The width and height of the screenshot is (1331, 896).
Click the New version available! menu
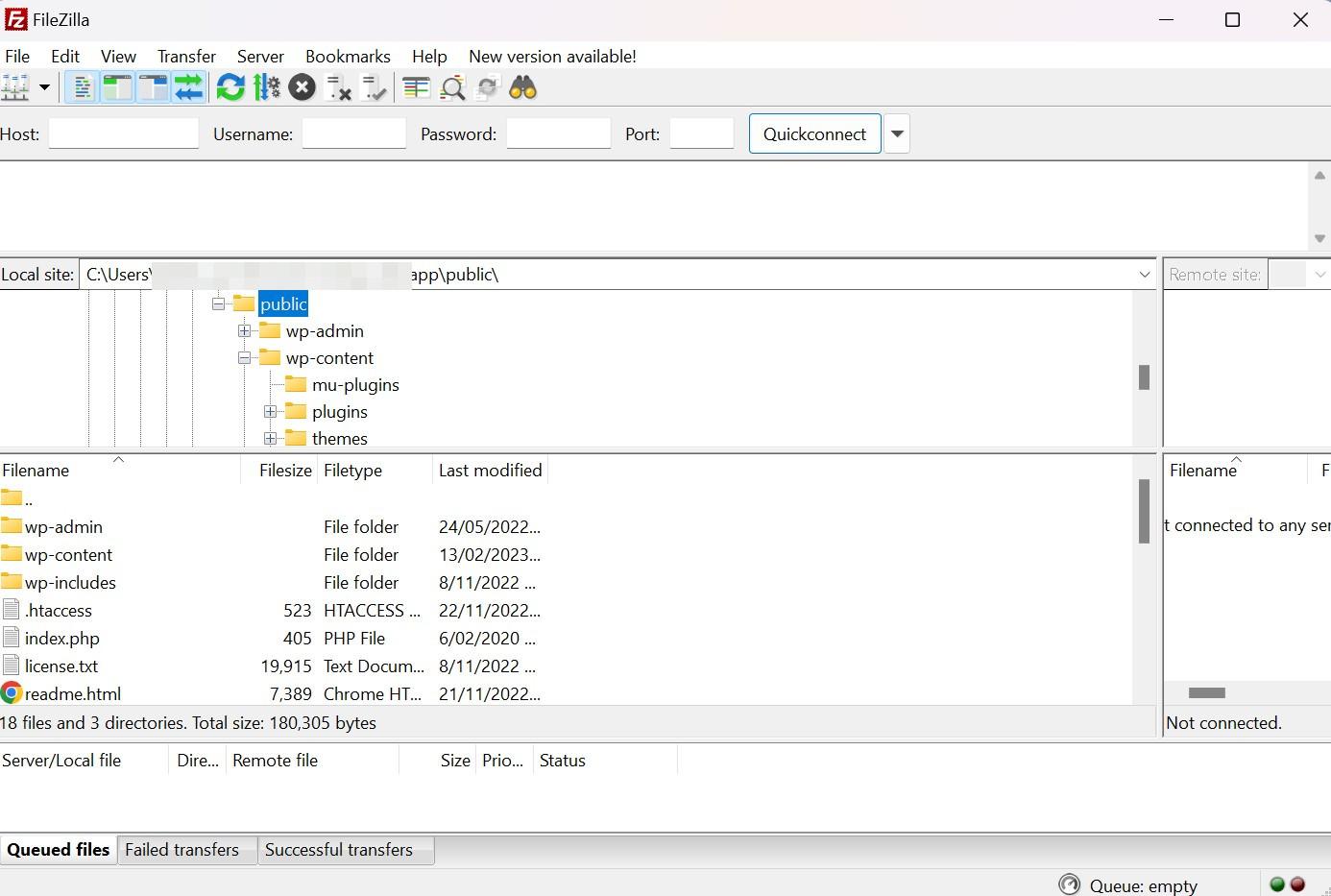point(552,57)
